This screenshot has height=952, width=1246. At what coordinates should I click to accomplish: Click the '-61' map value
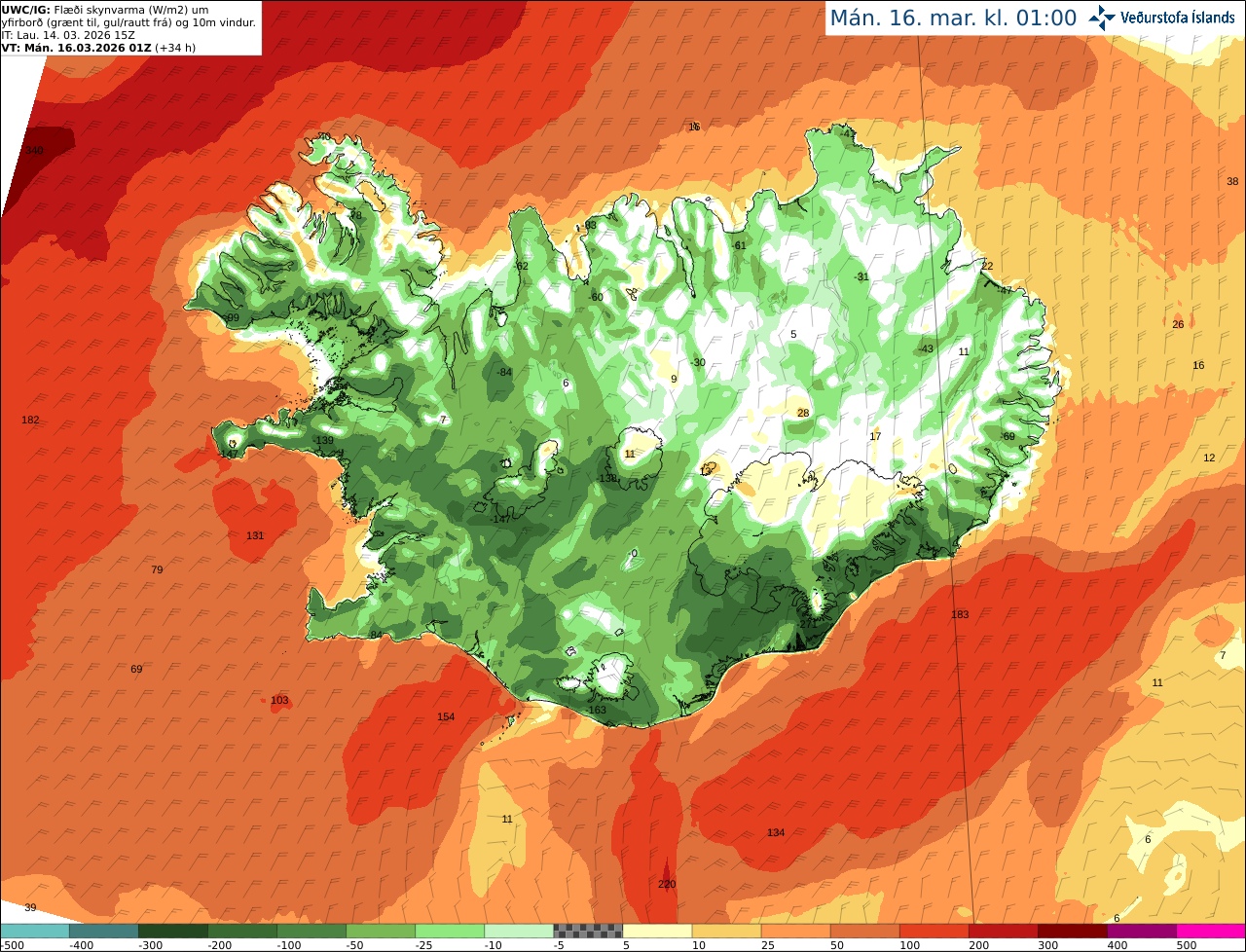pos(739,246)
